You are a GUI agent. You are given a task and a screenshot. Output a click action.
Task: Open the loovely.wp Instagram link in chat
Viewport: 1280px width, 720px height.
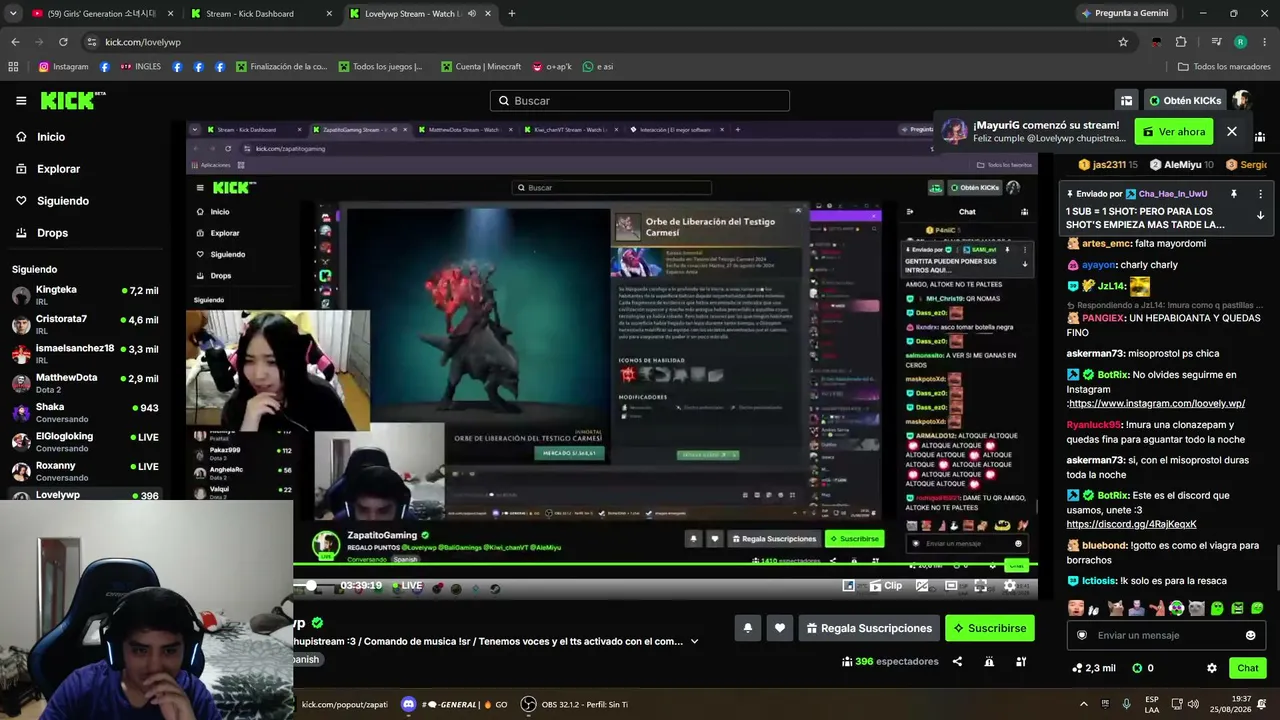(x=1156, y=404)
